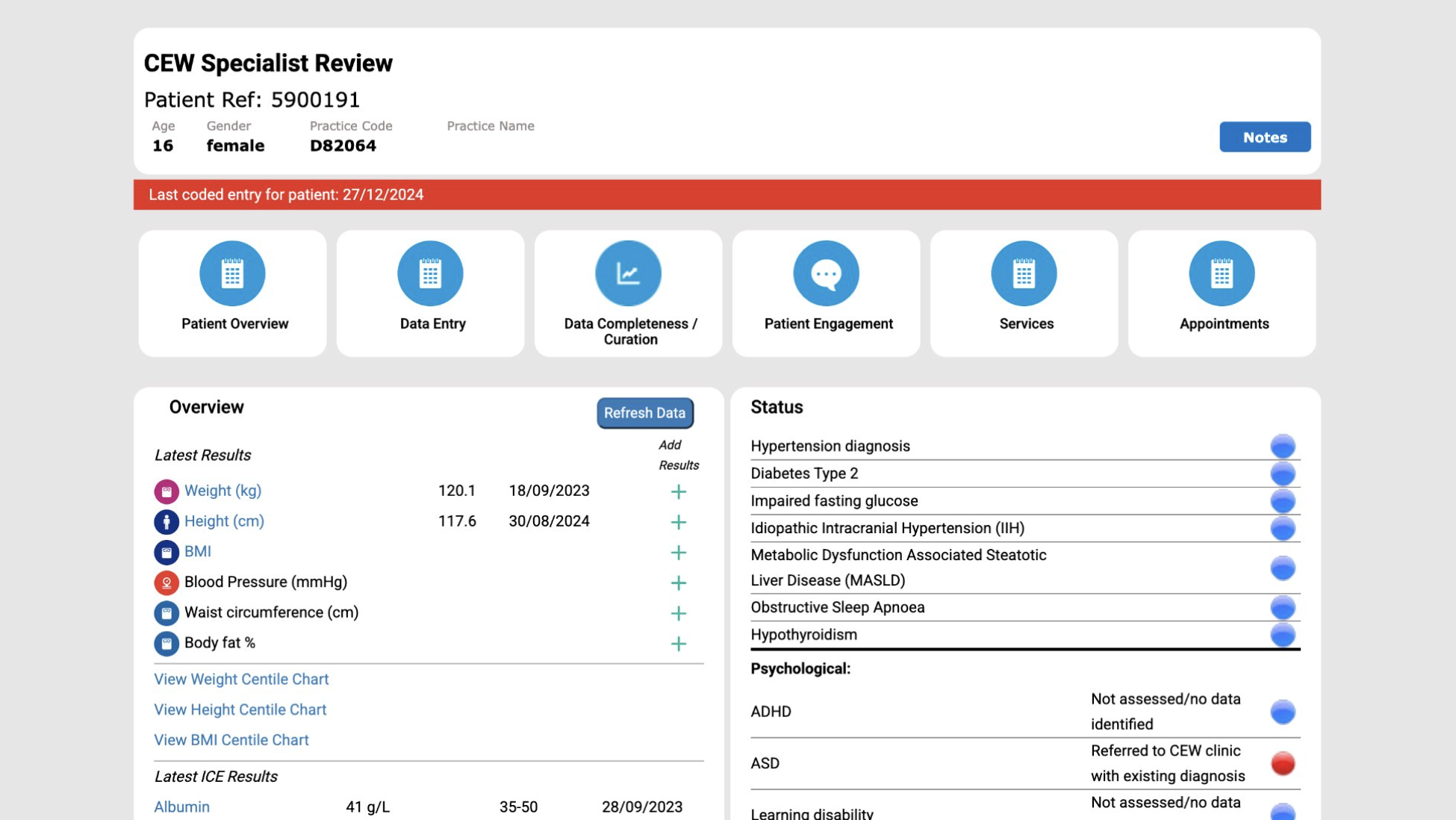Open Data Completeness / Curation chart icon

point(628,273)
